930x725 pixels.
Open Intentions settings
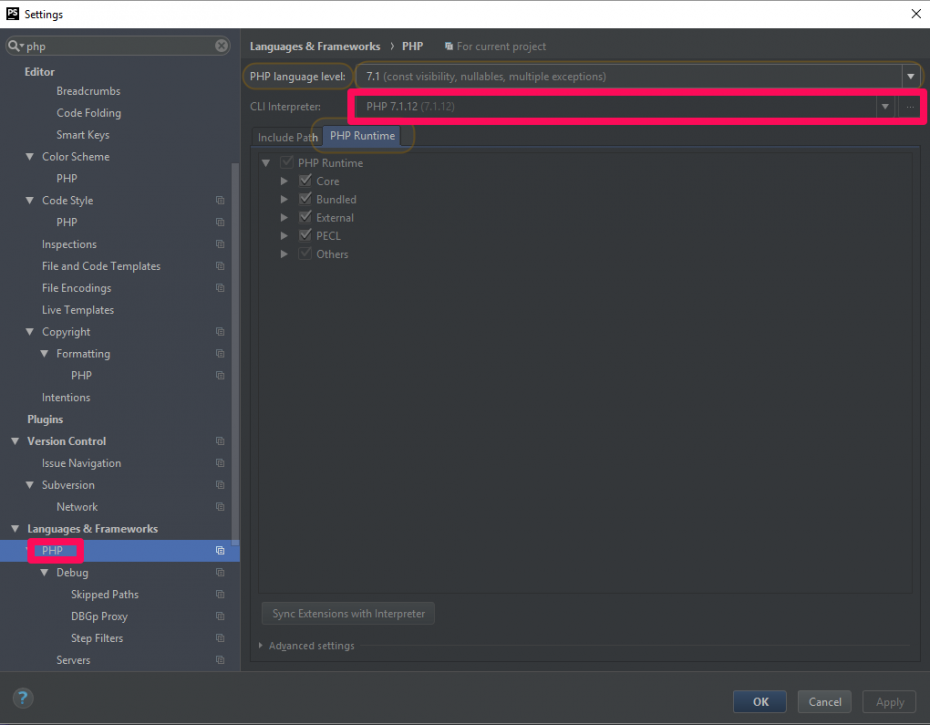66,398
